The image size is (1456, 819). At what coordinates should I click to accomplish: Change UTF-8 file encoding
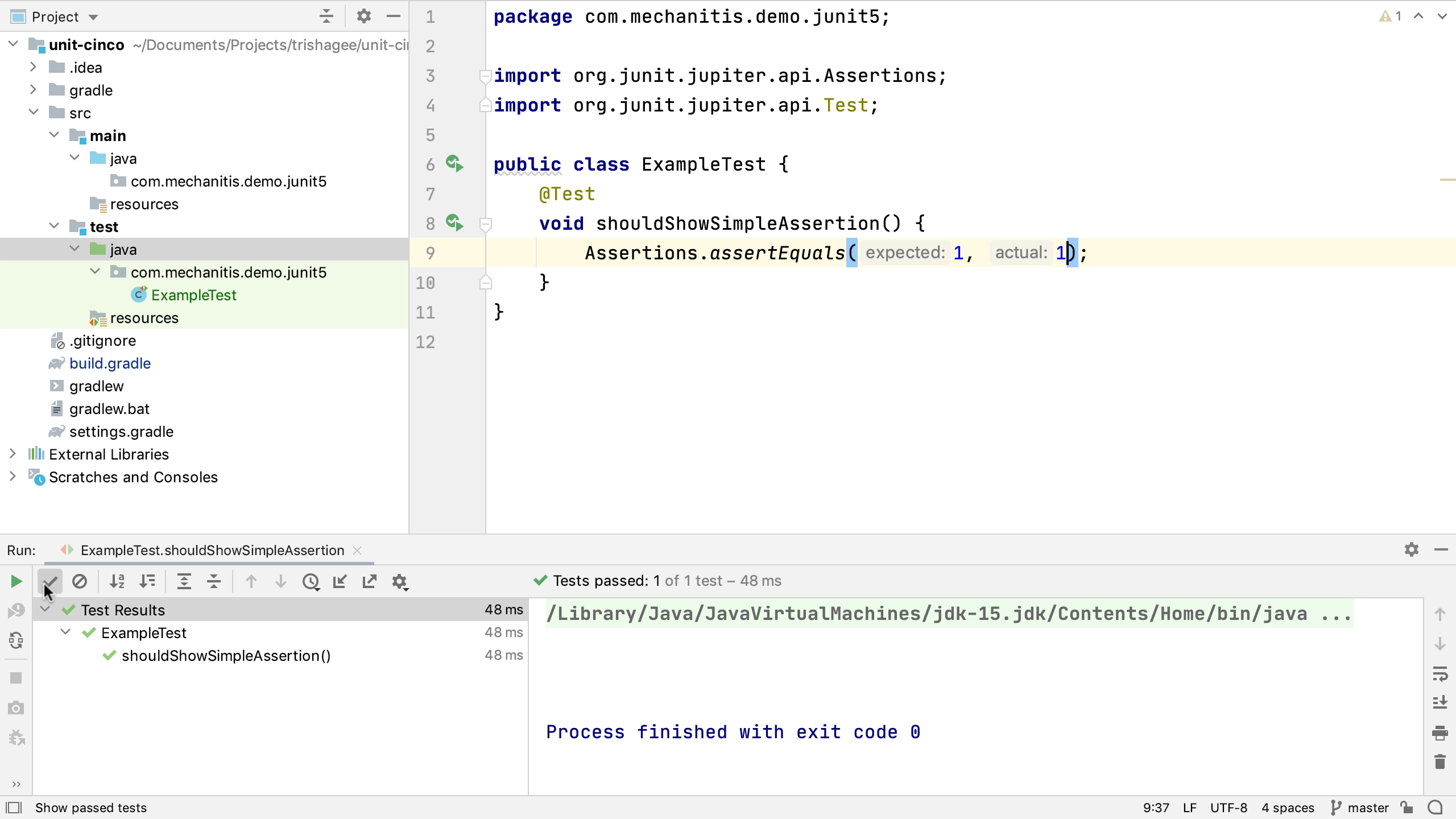click(1228, 808)
